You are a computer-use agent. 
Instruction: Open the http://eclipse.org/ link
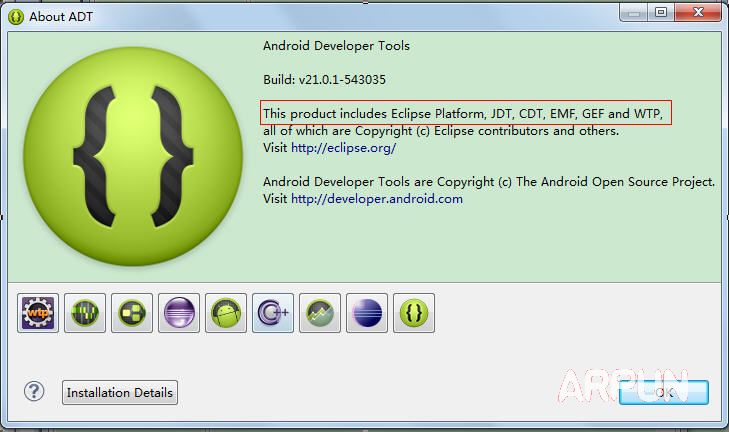(x=344, y=148)
